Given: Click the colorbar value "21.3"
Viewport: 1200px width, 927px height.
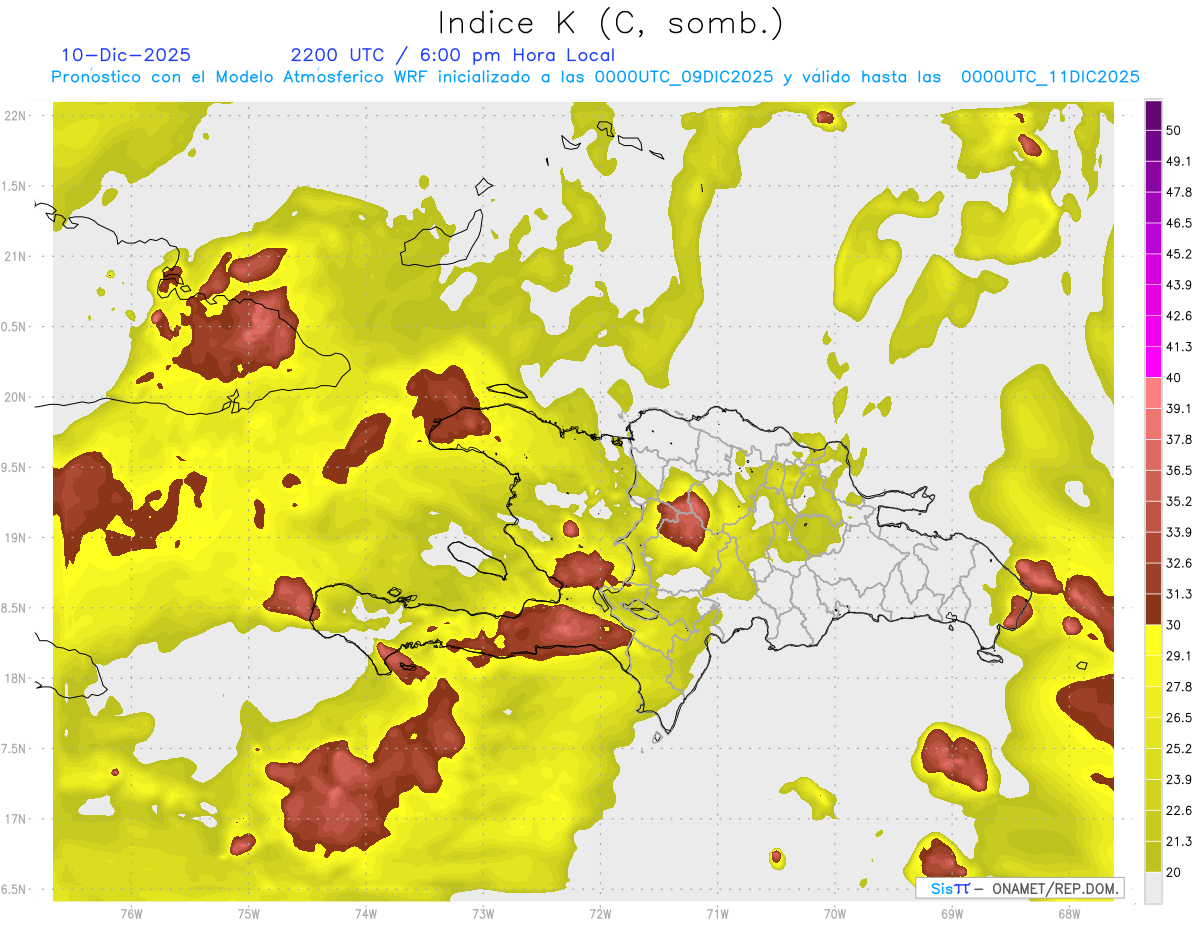Looking at the screenshot, I should tap(1179, 842).
